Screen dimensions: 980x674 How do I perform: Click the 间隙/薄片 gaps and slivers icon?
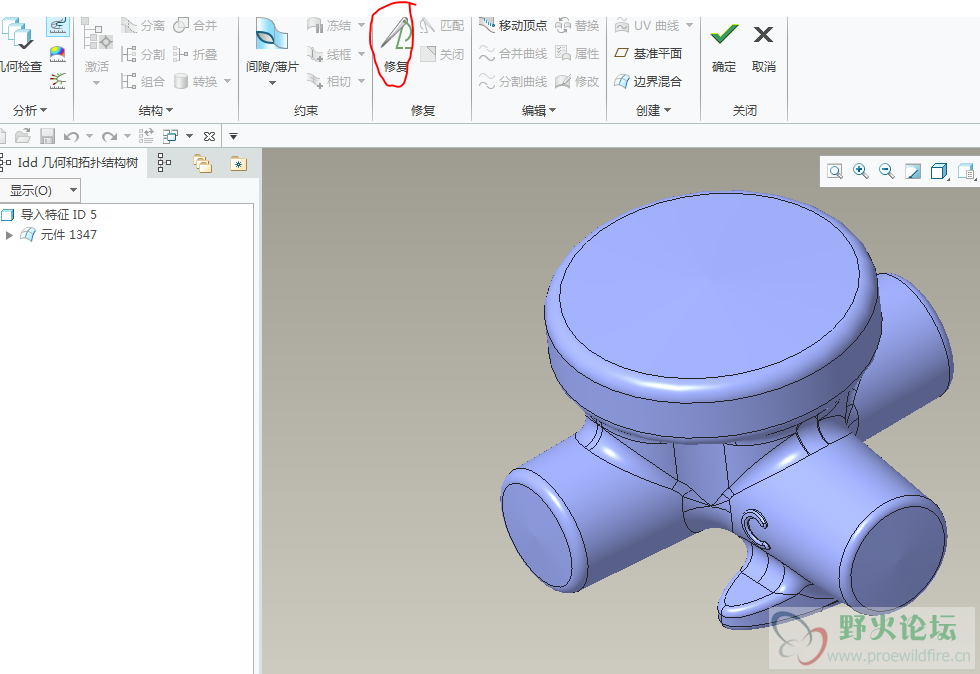tap(272, 35)
